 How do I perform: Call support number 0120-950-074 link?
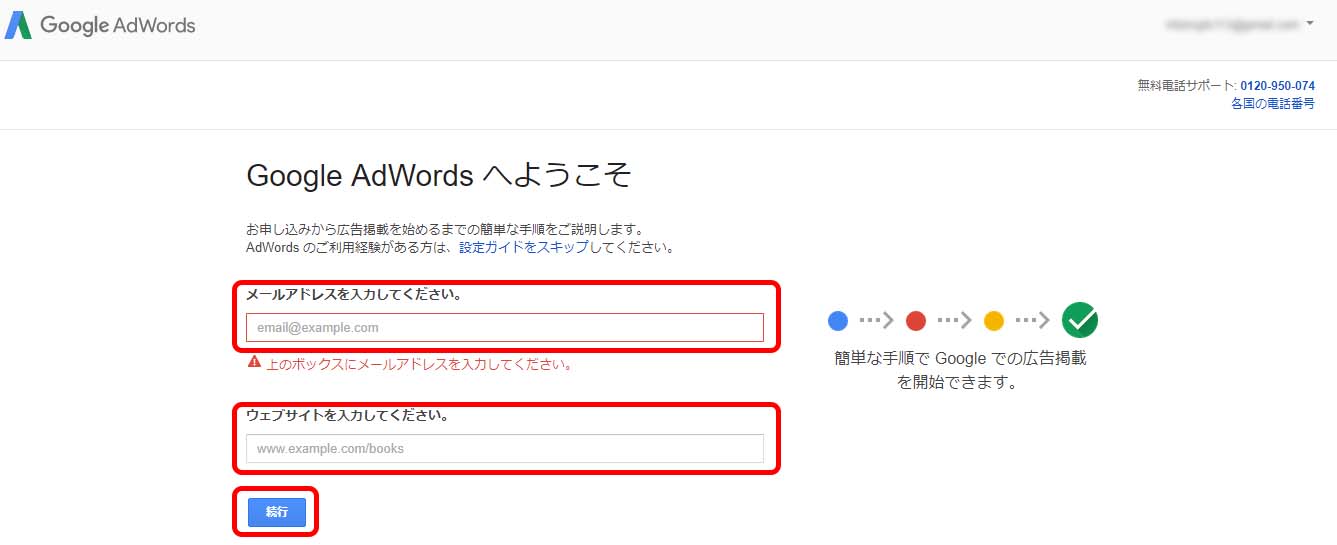point(1277,86)
